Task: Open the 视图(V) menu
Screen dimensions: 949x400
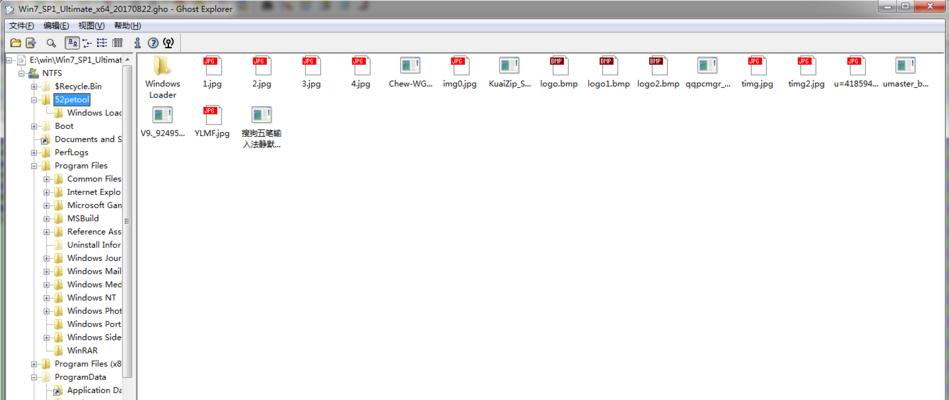Action: point(91,26)
